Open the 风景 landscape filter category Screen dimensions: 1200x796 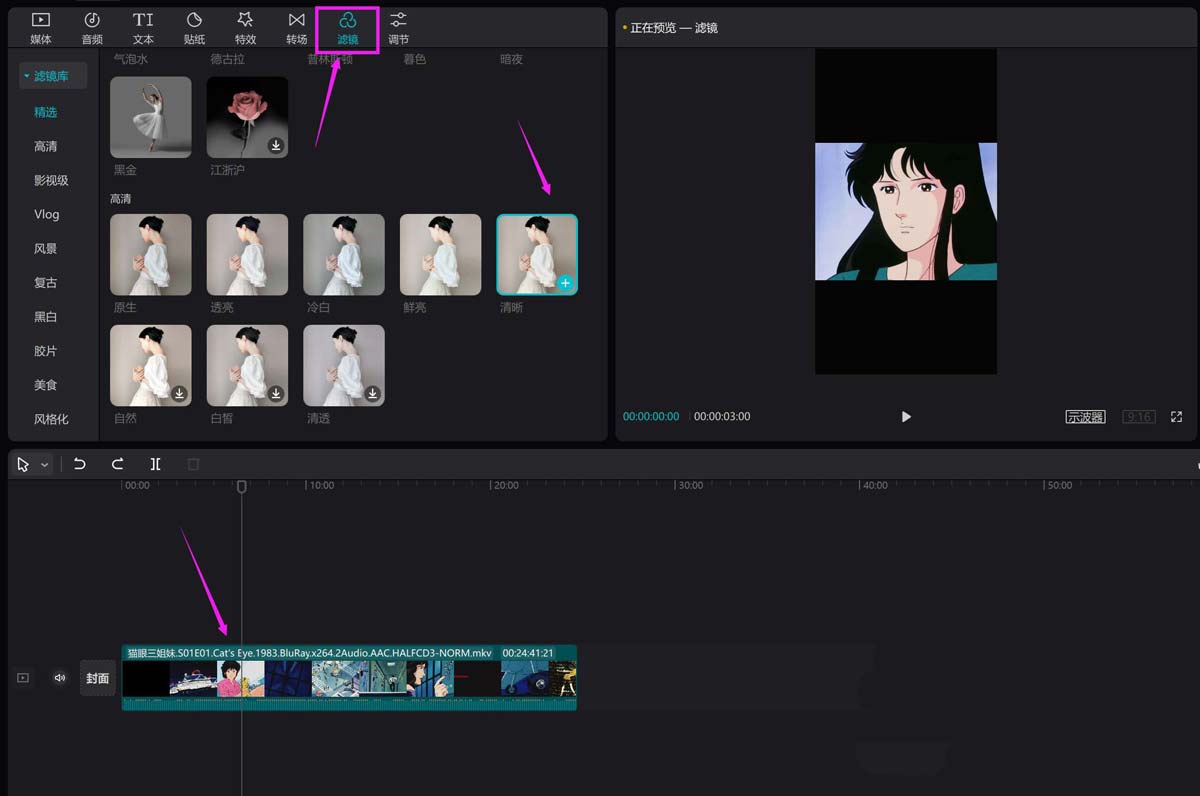(x=46, y=248)
